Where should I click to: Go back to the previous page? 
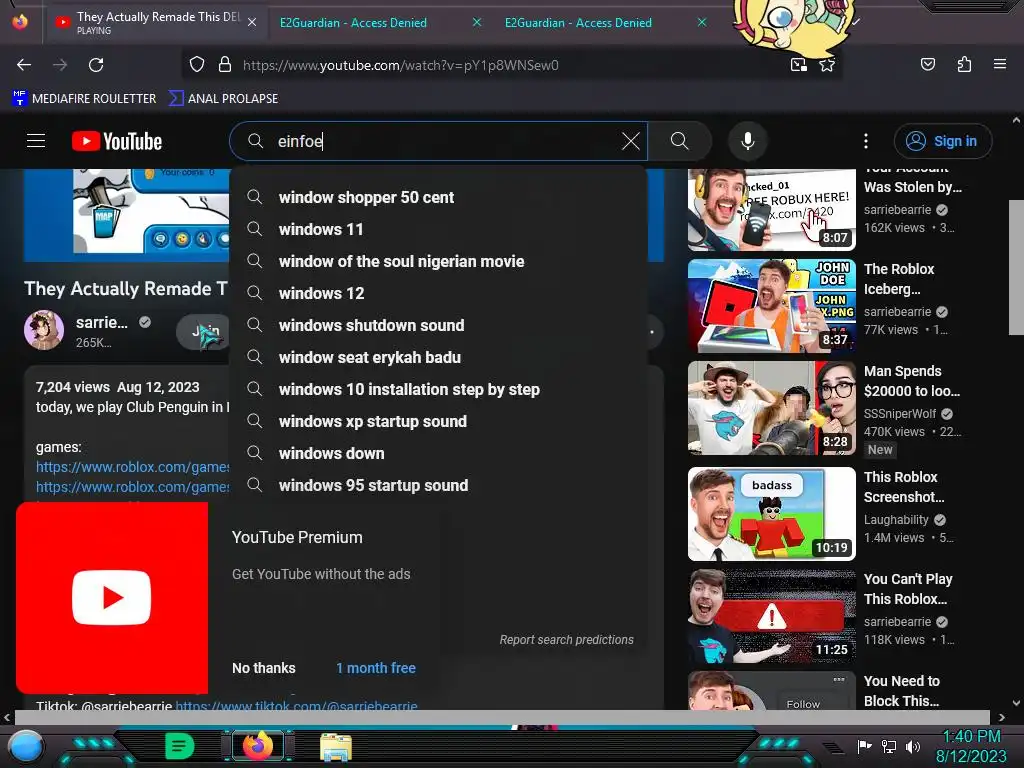[24, 65]
